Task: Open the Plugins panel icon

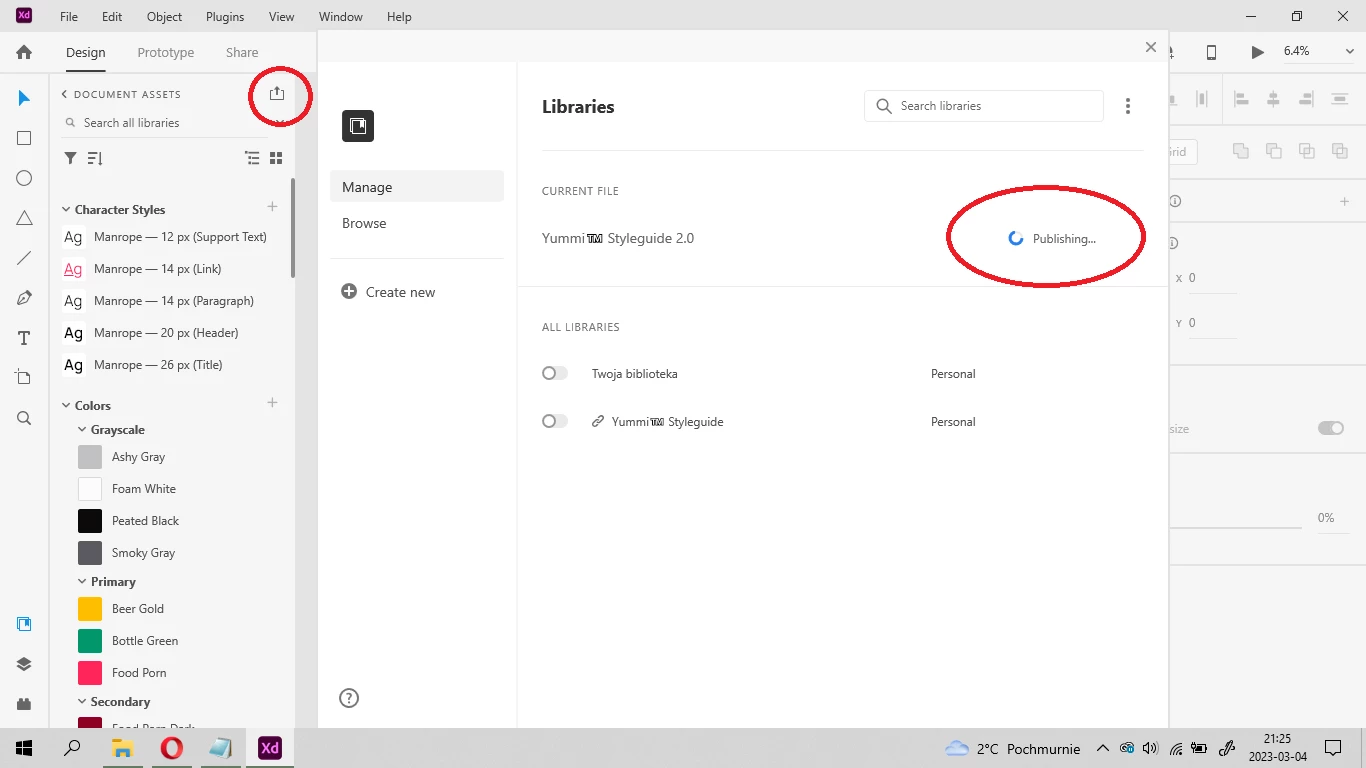Action: [24, 704]
